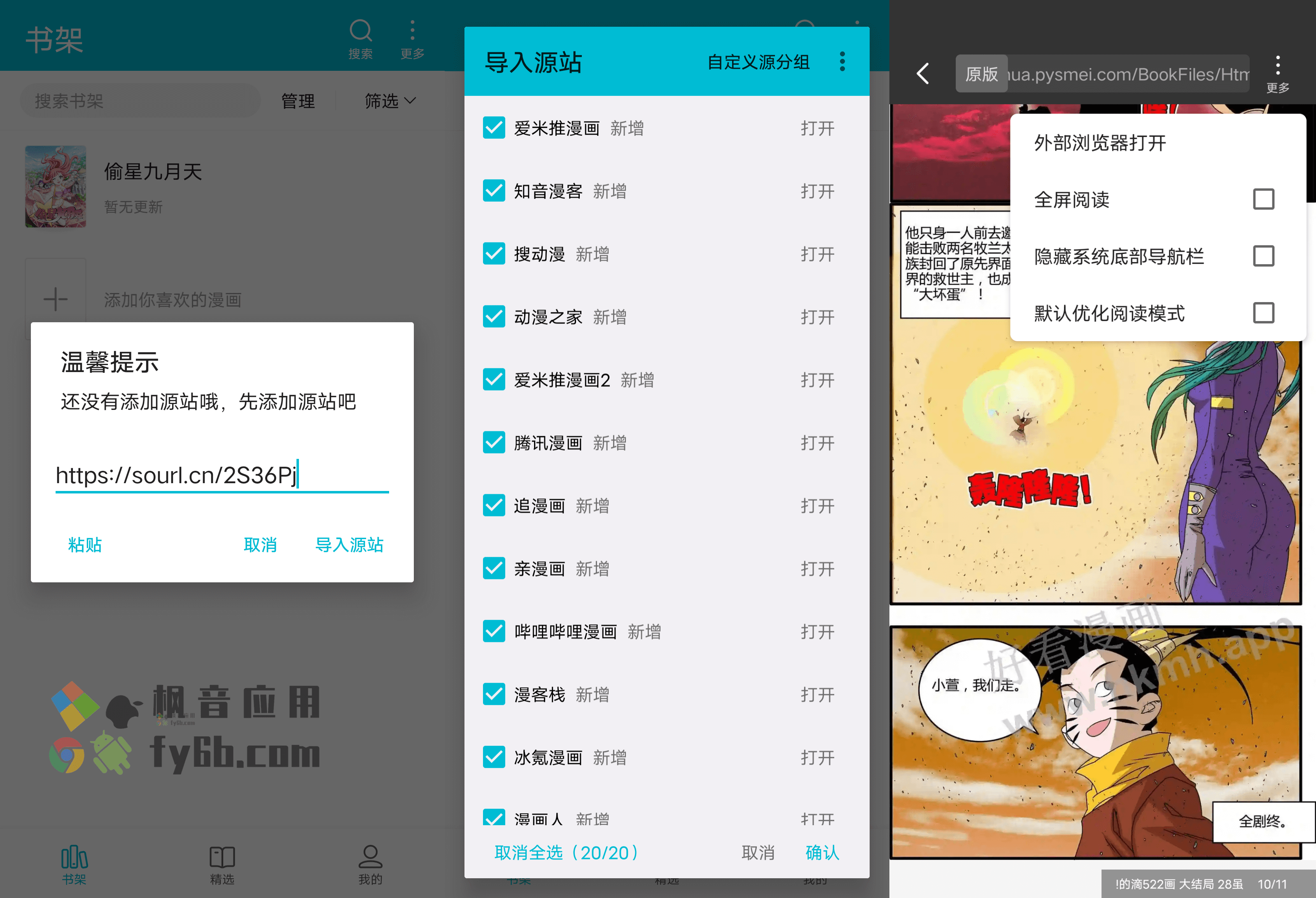This screenshot has width=1316, height=898.
Task: Click the three-dot menu in 导入源站 header
Action: (x=842, y=62)
